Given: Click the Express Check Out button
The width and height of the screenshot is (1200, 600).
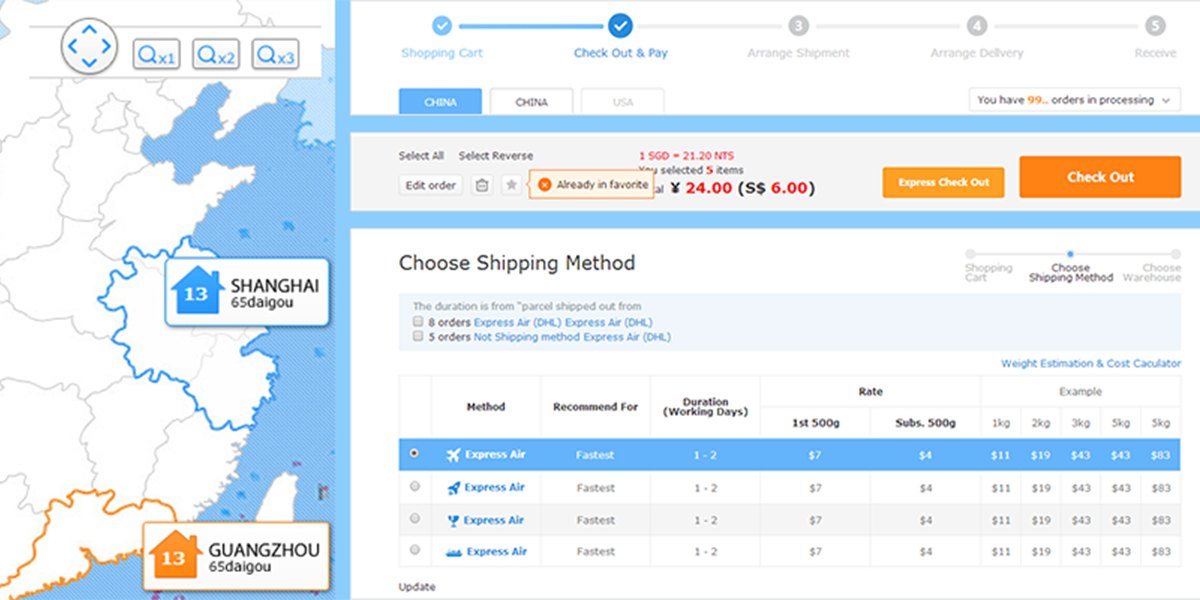Looking at the screenshot, I should pos(943,182).
